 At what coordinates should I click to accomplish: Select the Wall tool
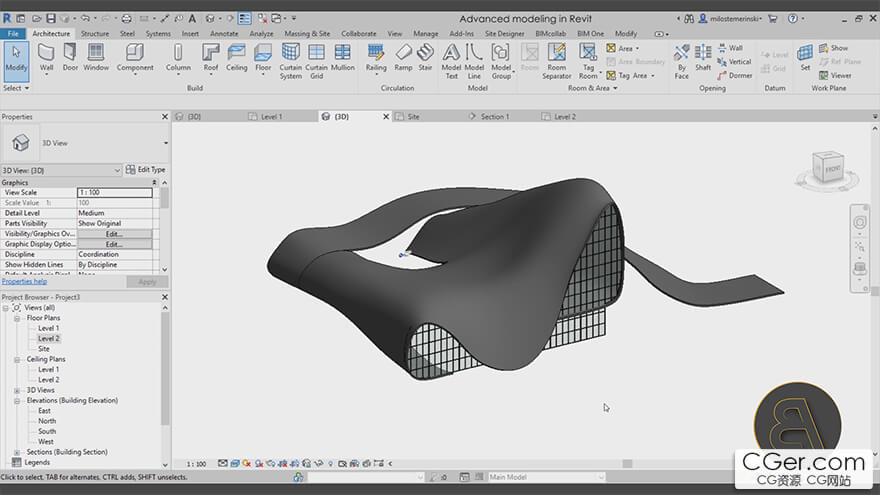[46, 58]
